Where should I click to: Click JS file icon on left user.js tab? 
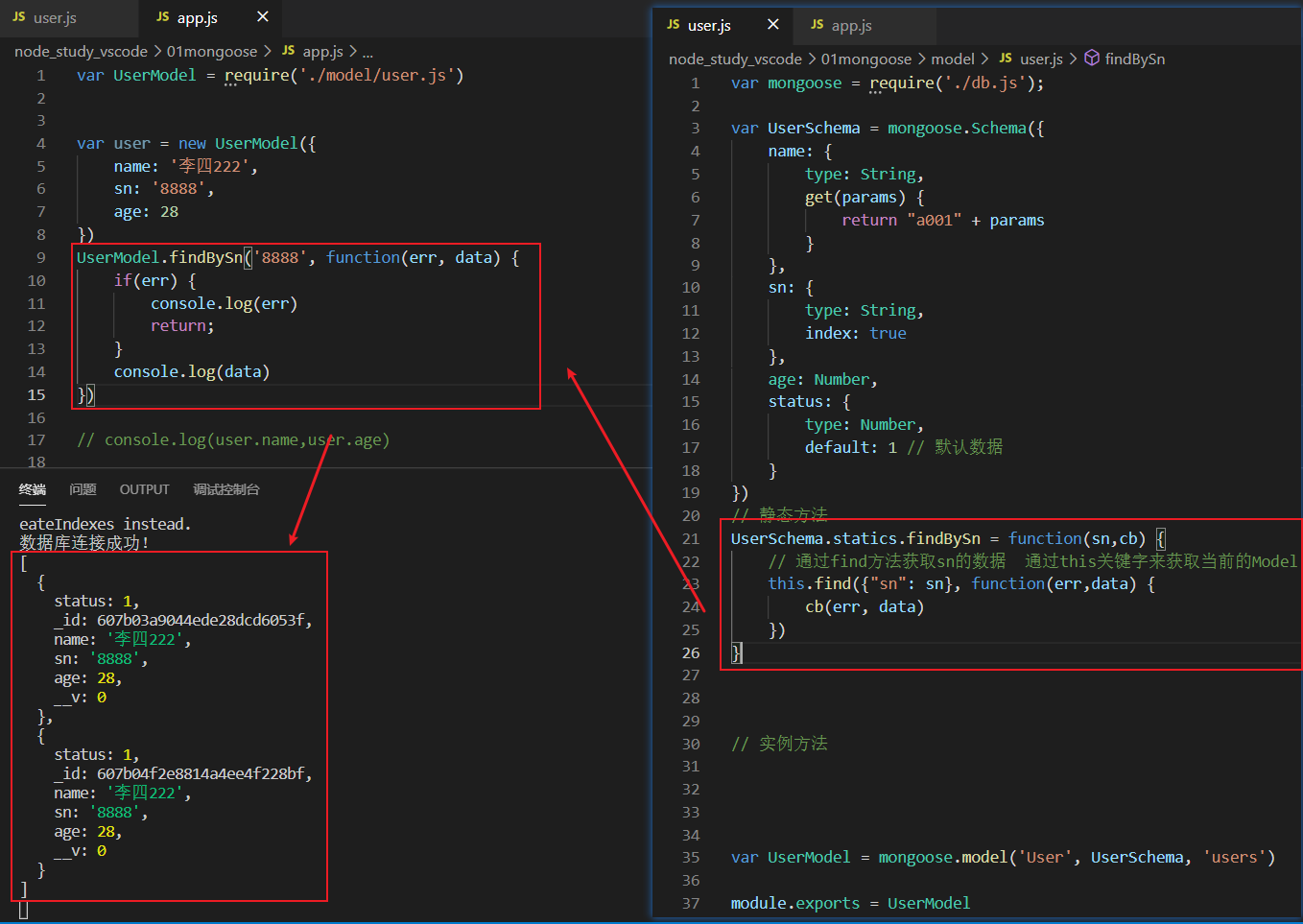[x=18, y=17]
